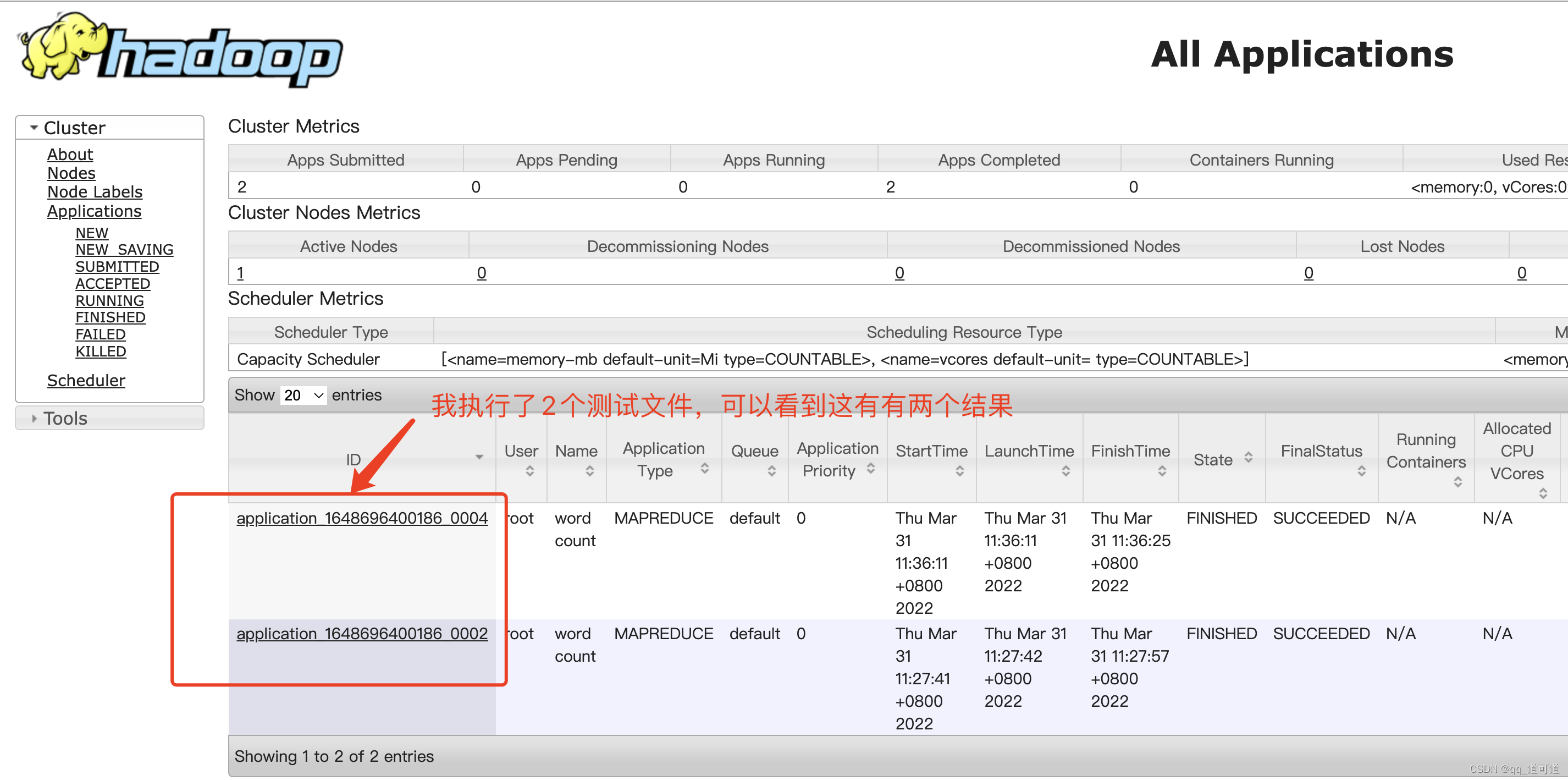Click the Apps Completed metric header

(999, 160)
